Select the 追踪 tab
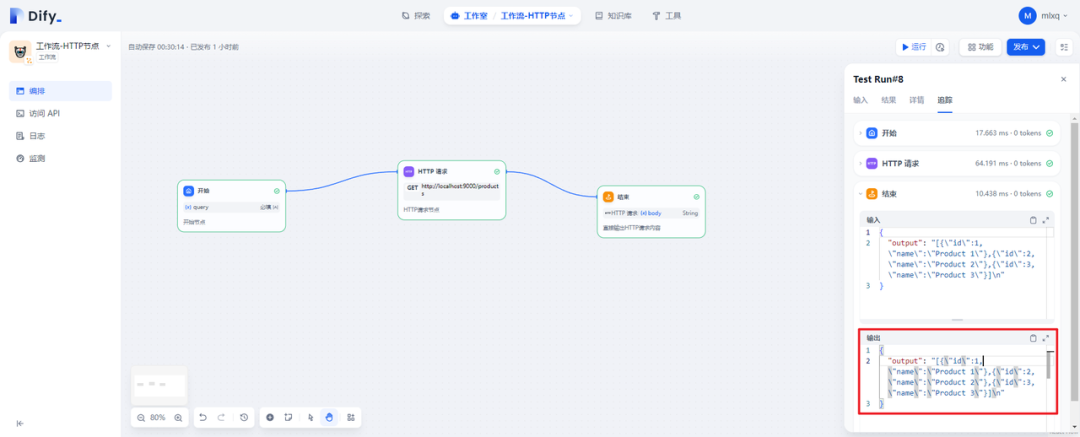The height and width of the screenshot is (437, 1080). [x=944, y=100]
